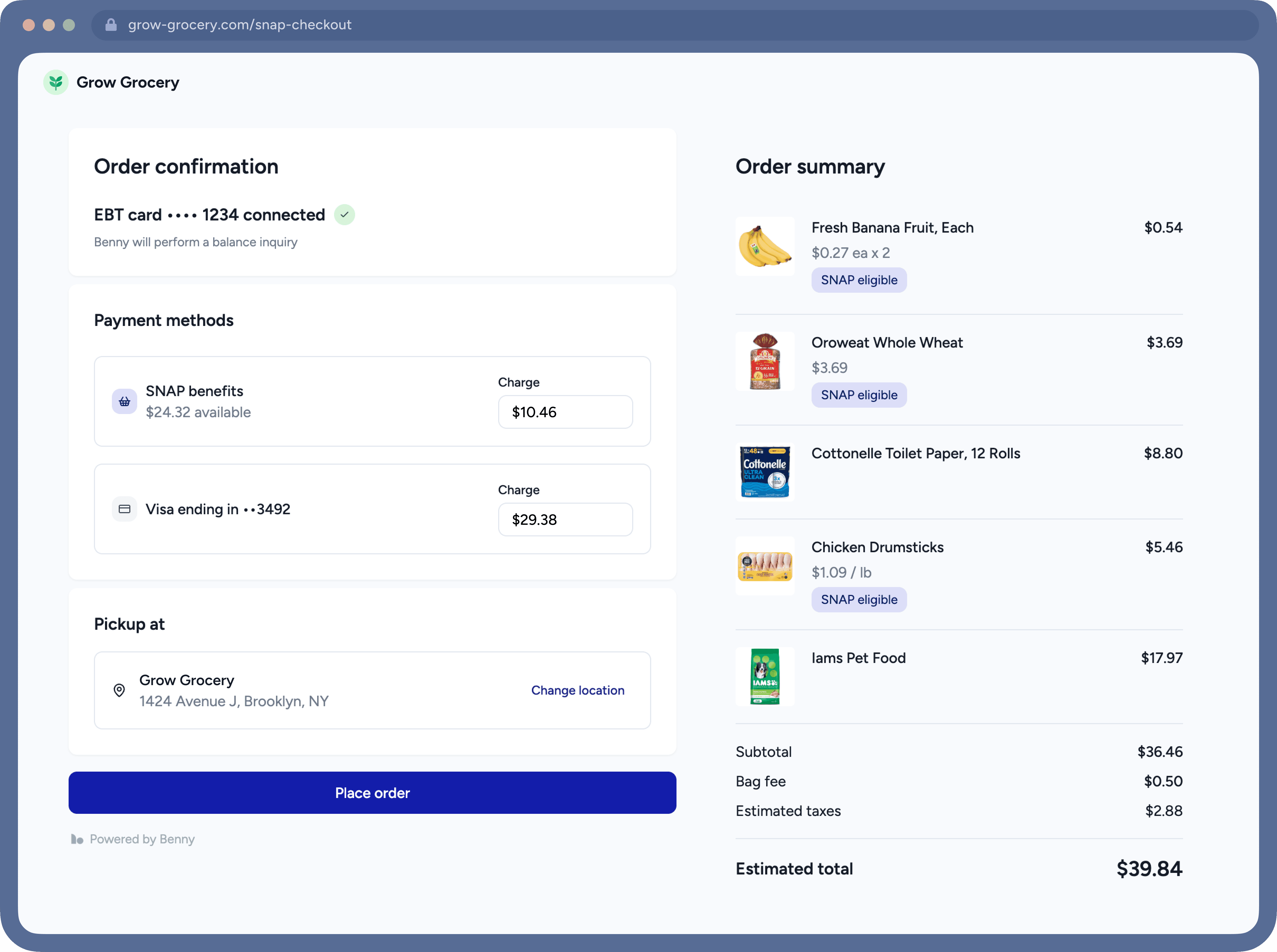
Task: Click the Visa credit card icon
Action: tap(124, 509)
